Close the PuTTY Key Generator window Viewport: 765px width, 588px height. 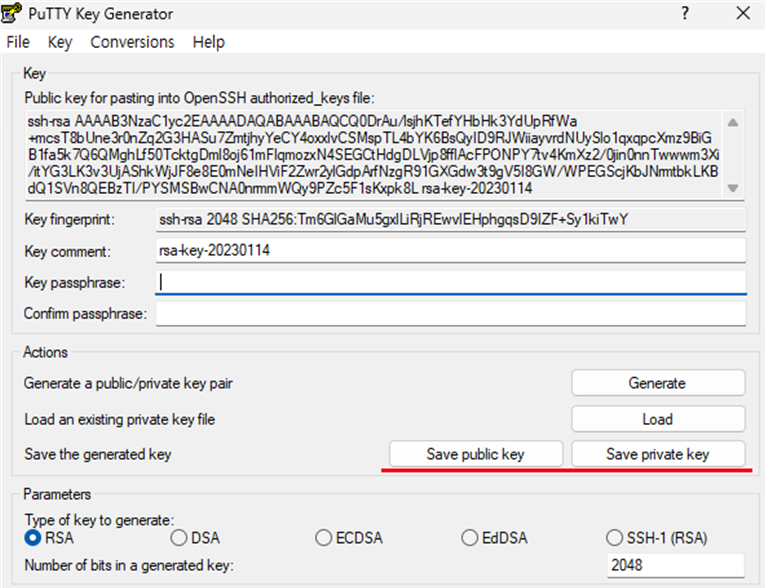click(x=743, y=13)
